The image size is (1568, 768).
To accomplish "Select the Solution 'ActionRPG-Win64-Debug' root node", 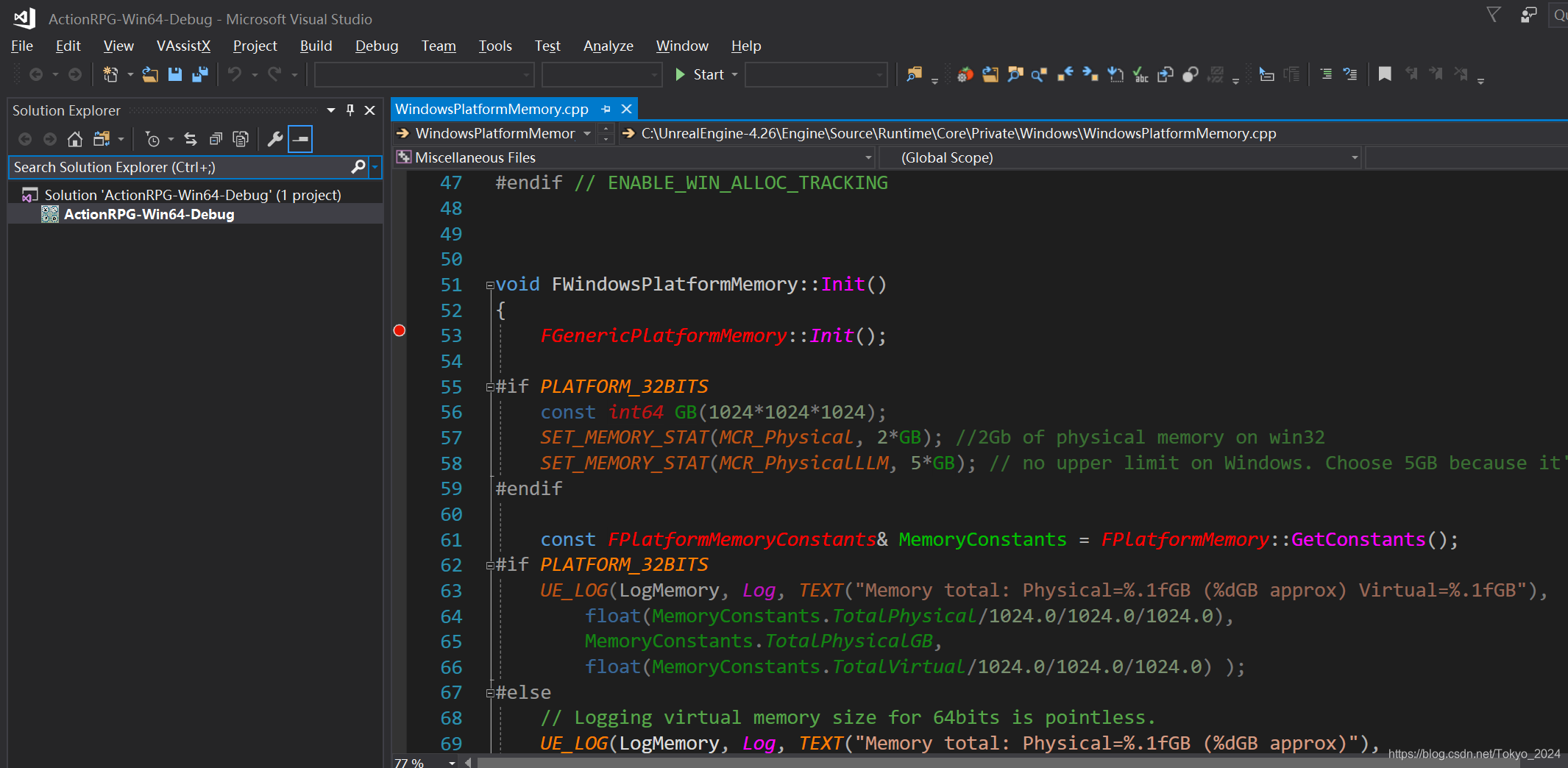I will (x=193, y=195).
